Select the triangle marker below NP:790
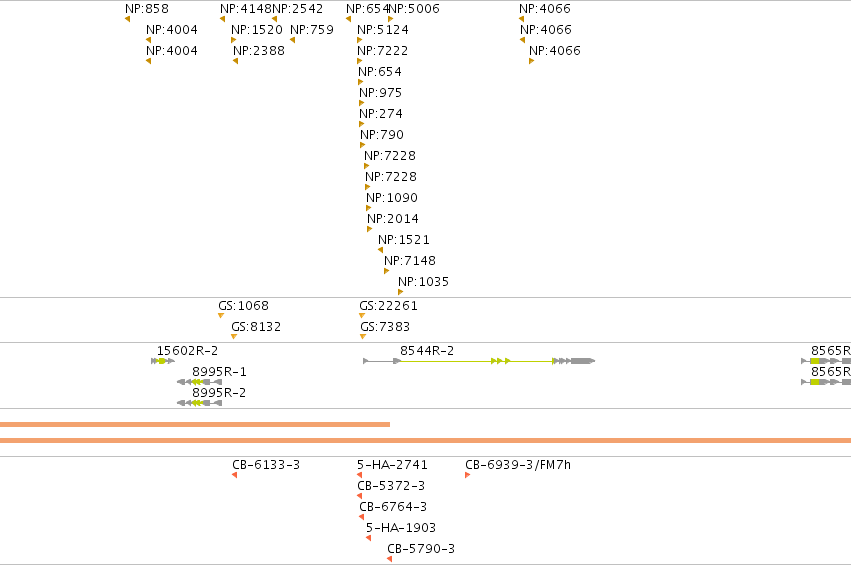 coord(363,145)
